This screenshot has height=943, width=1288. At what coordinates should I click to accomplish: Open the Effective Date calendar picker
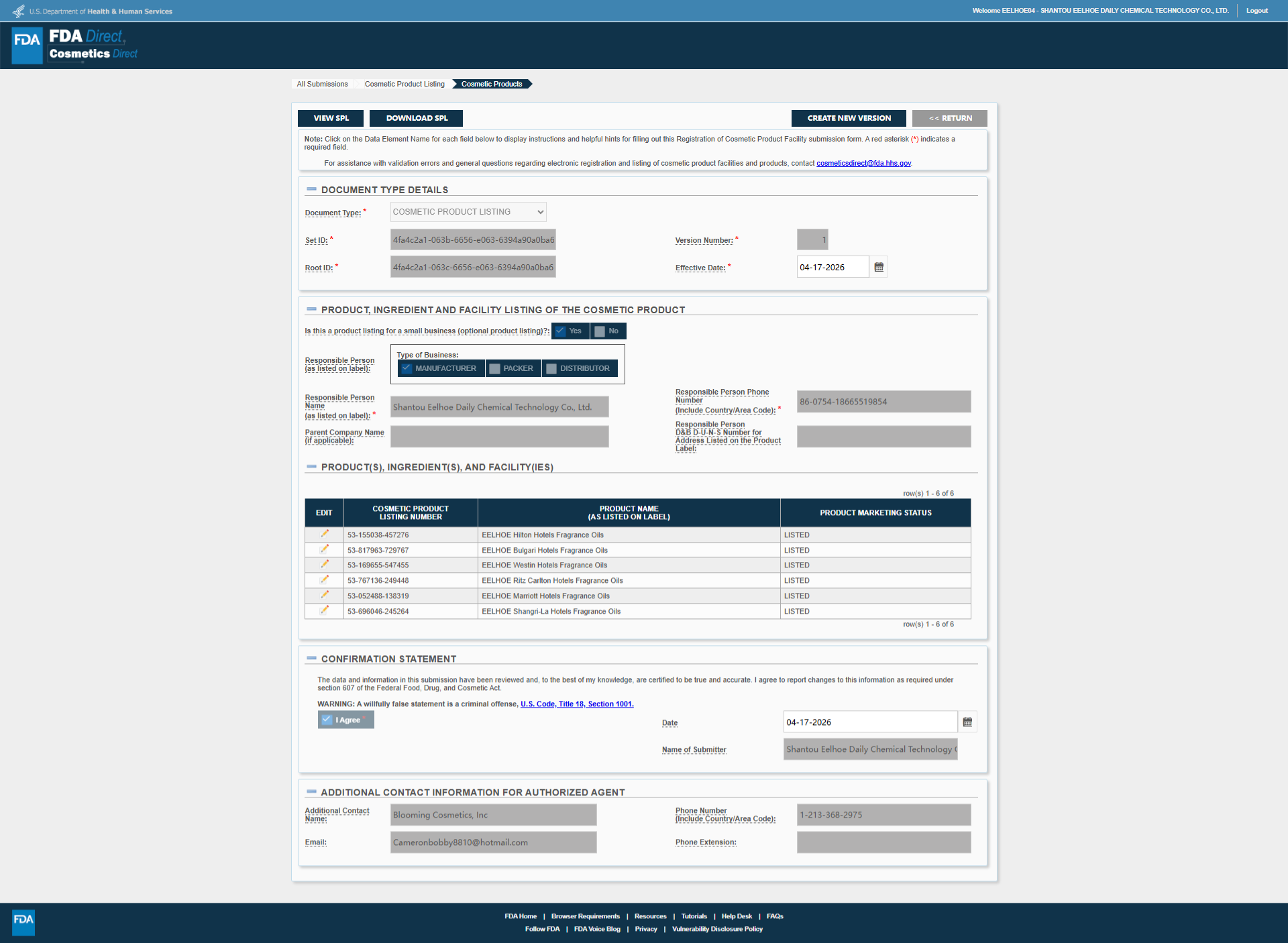[x=879, y=267]
